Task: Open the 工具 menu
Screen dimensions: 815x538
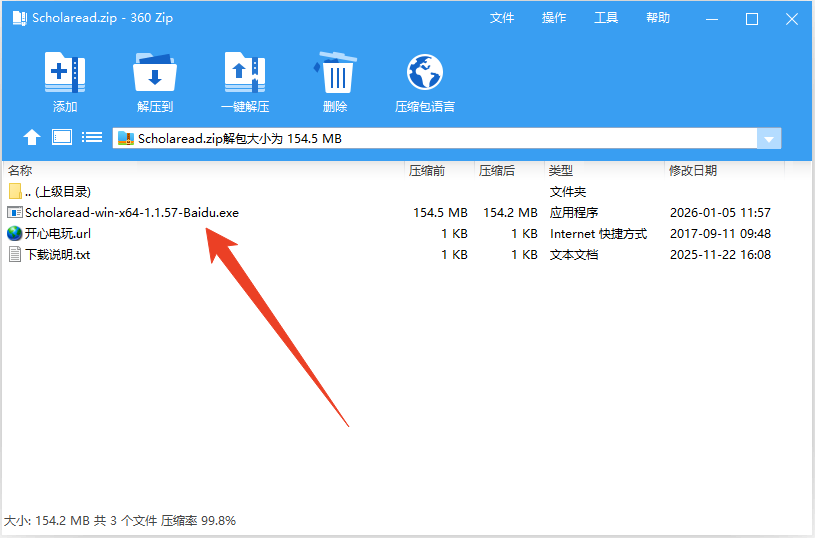Action: pos(606,18)
